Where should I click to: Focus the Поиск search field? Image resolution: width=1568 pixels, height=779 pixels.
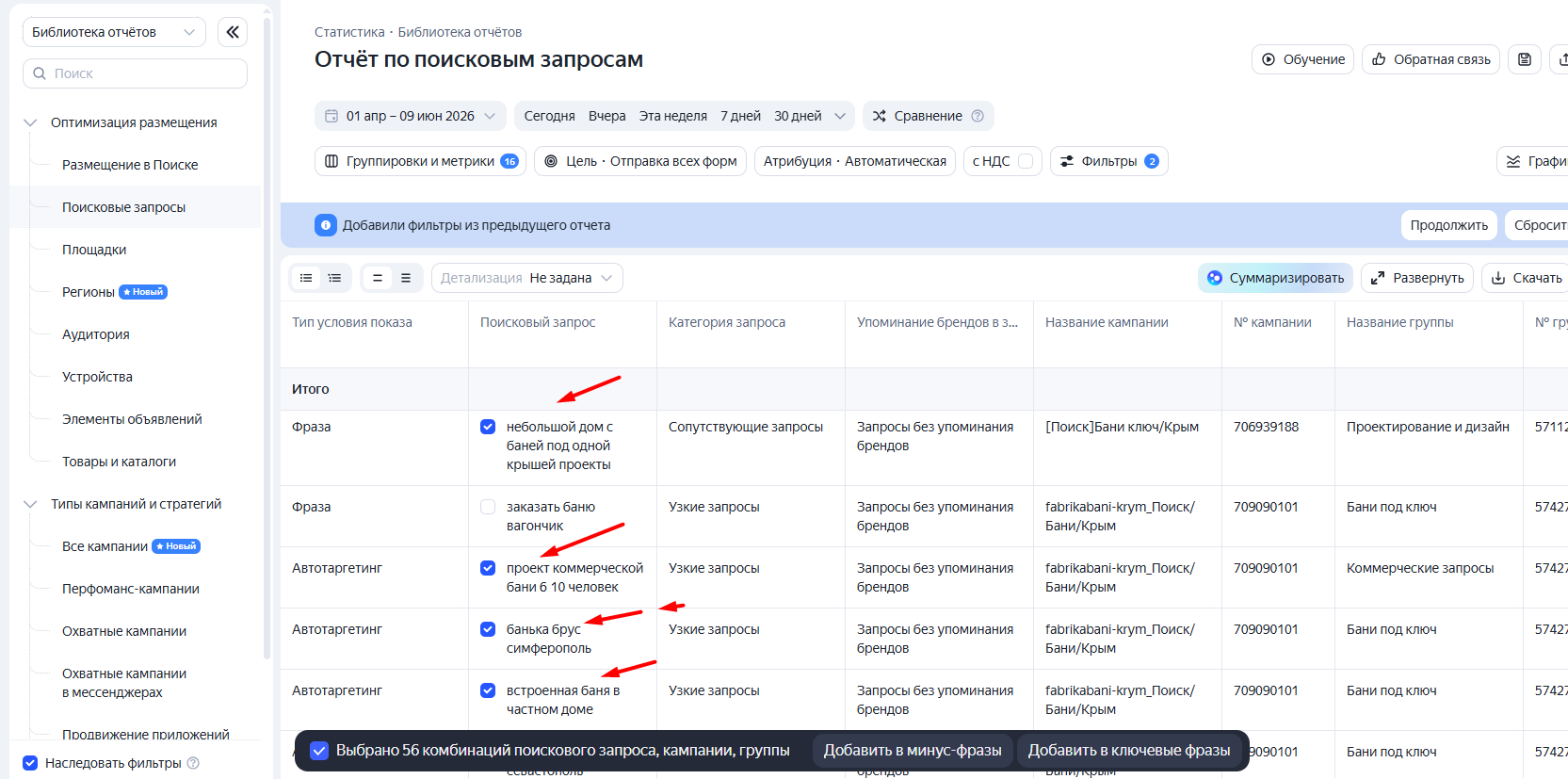[x=135, y=73]
